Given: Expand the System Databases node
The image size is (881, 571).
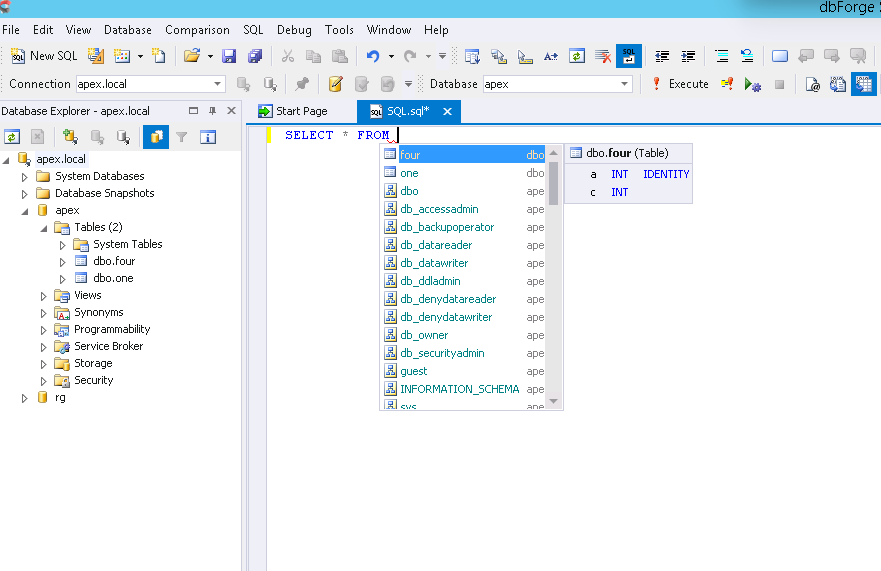Looking at the screenshot, I should (x=24, y=177).
